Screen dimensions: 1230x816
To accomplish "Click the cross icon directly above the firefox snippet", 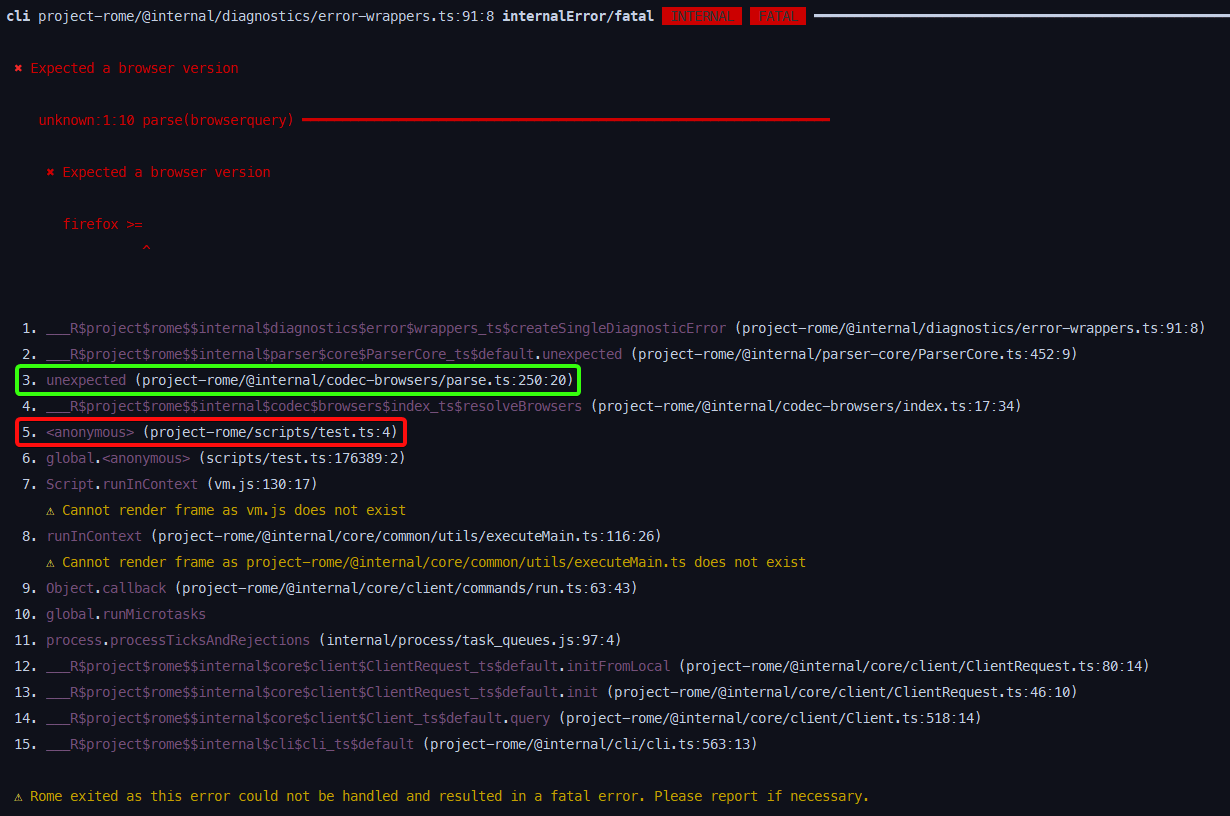I will (50, 172).
